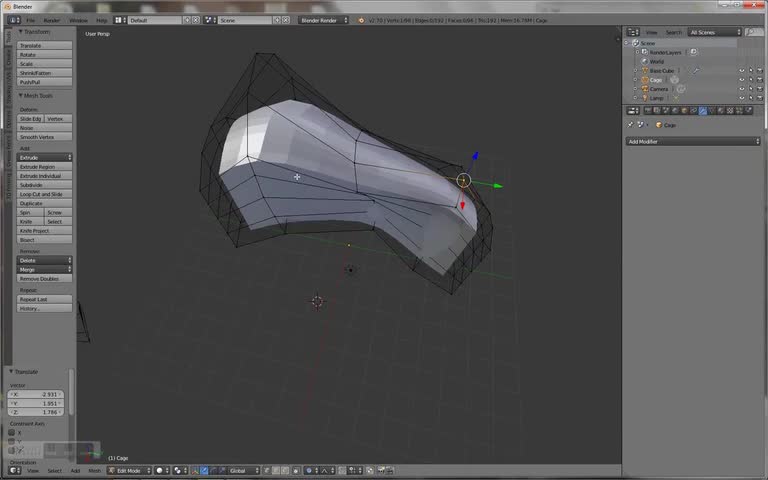Click the Basic Cube mesh icon in outliner
The image size is (768, 480).
point(645,71)
